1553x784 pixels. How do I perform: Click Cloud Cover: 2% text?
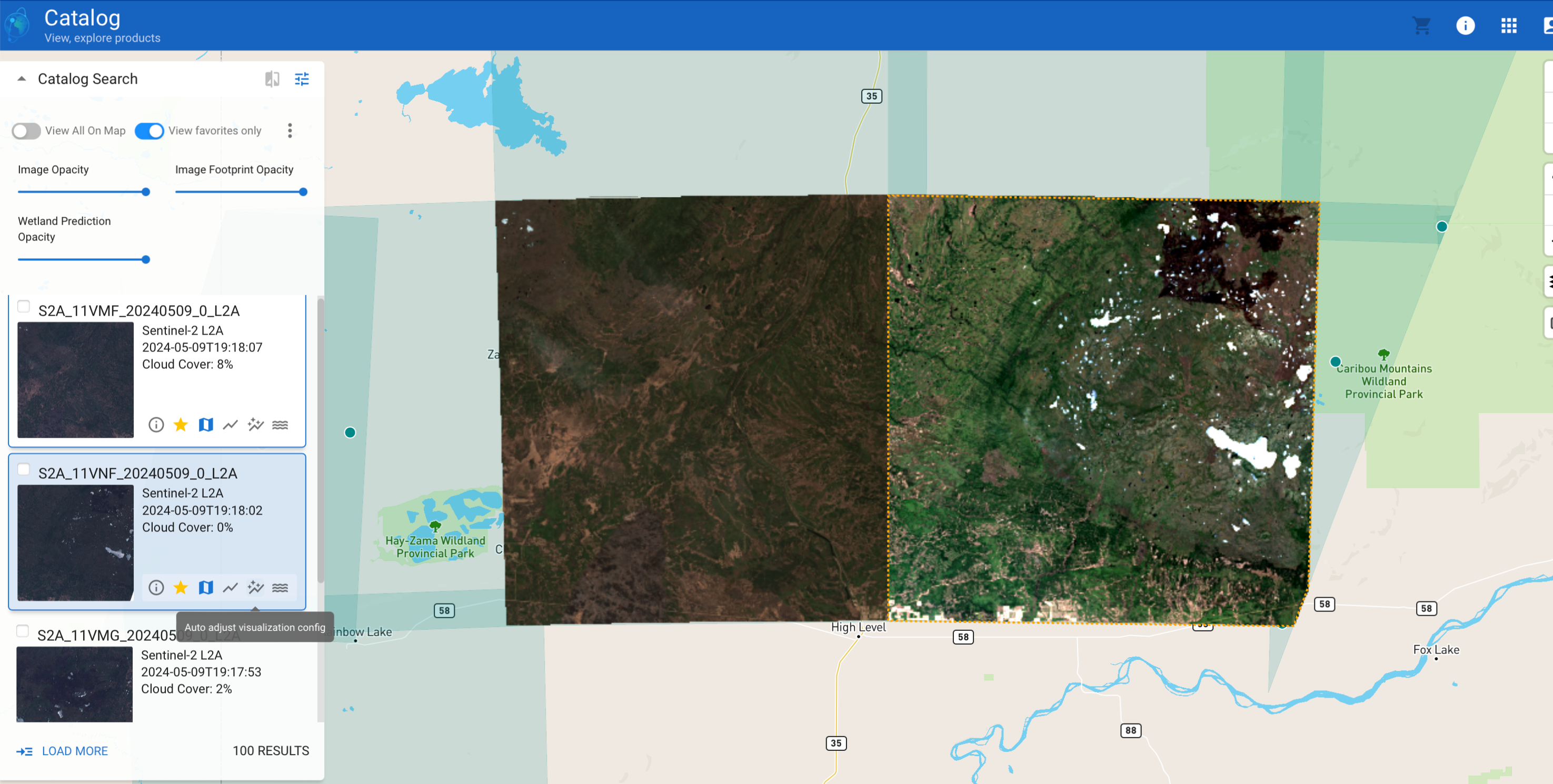tap(186, 689)
